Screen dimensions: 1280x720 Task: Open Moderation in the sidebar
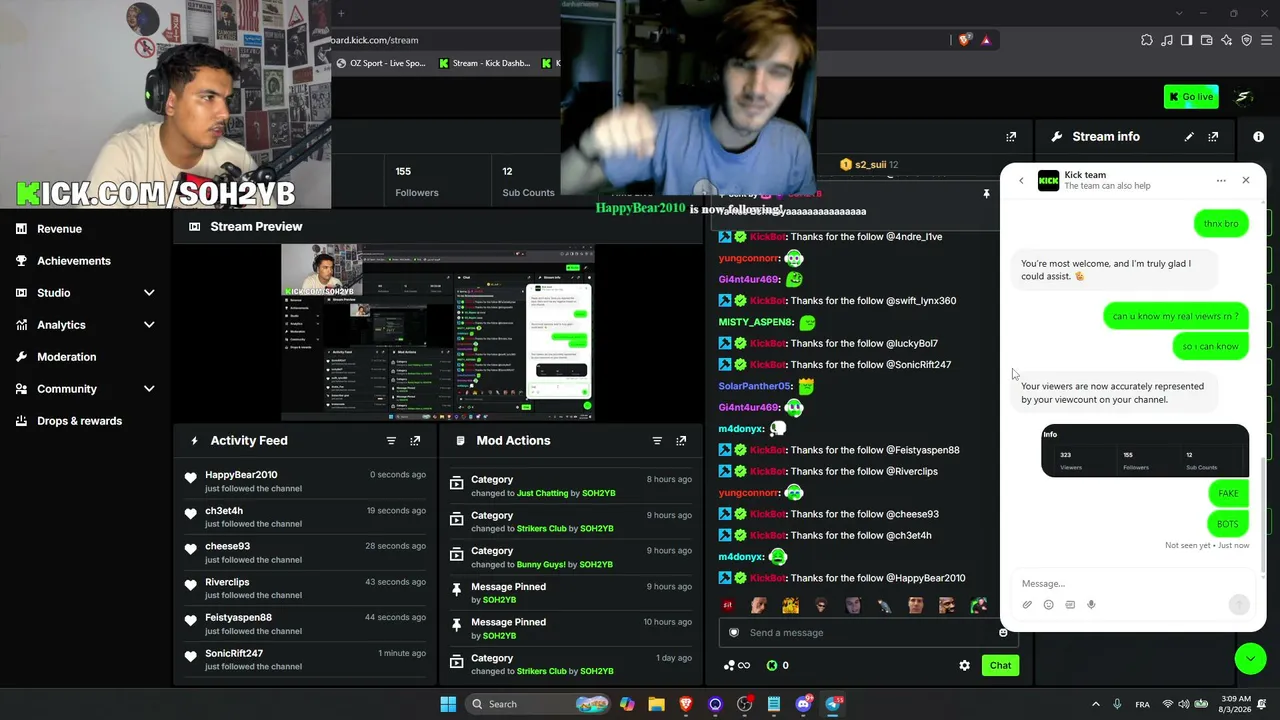point(67,357)
